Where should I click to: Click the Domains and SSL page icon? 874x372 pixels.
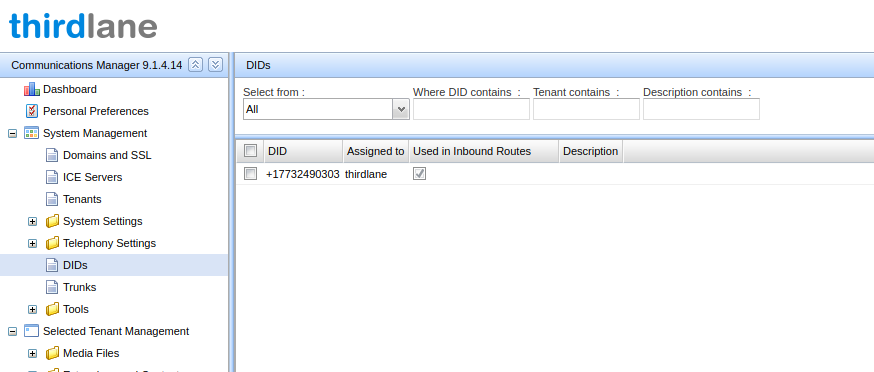click(x=52, y=155)
